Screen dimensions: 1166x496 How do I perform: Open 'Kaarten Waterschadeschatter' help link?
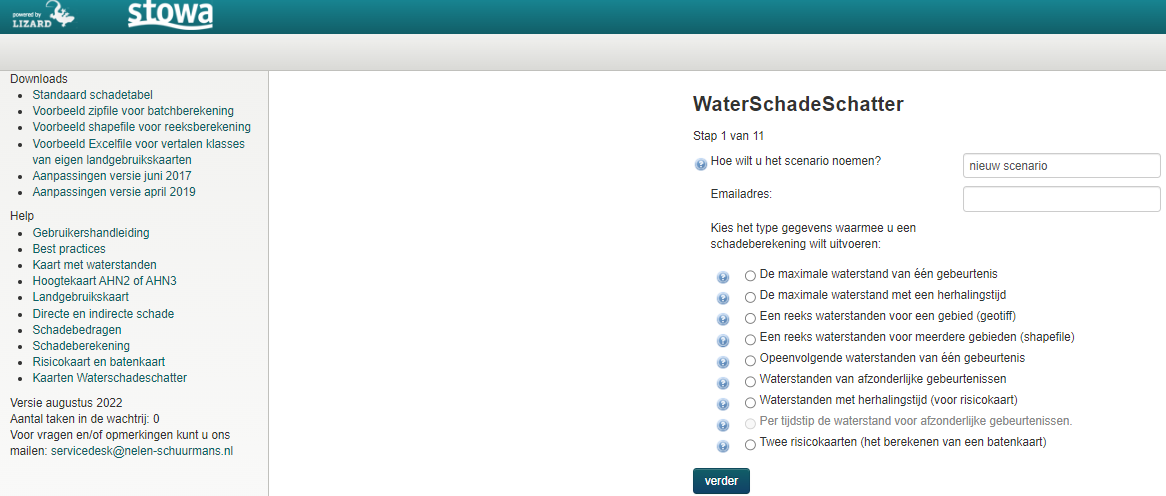pos(110,378)
